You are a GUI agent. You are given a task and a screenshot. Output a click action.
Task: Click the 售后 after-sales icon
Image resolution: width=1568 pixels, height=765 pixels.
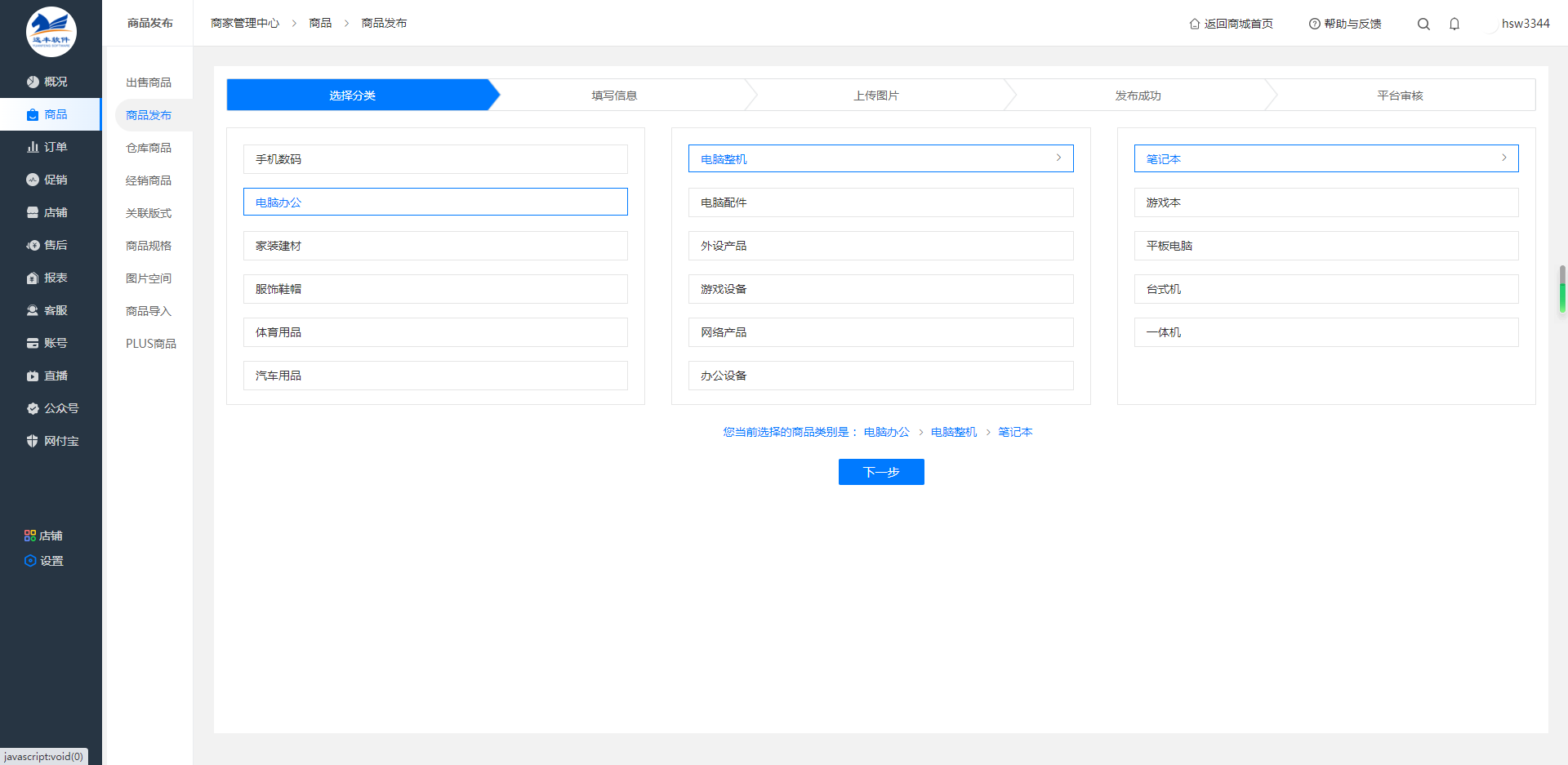pos(33,245)
